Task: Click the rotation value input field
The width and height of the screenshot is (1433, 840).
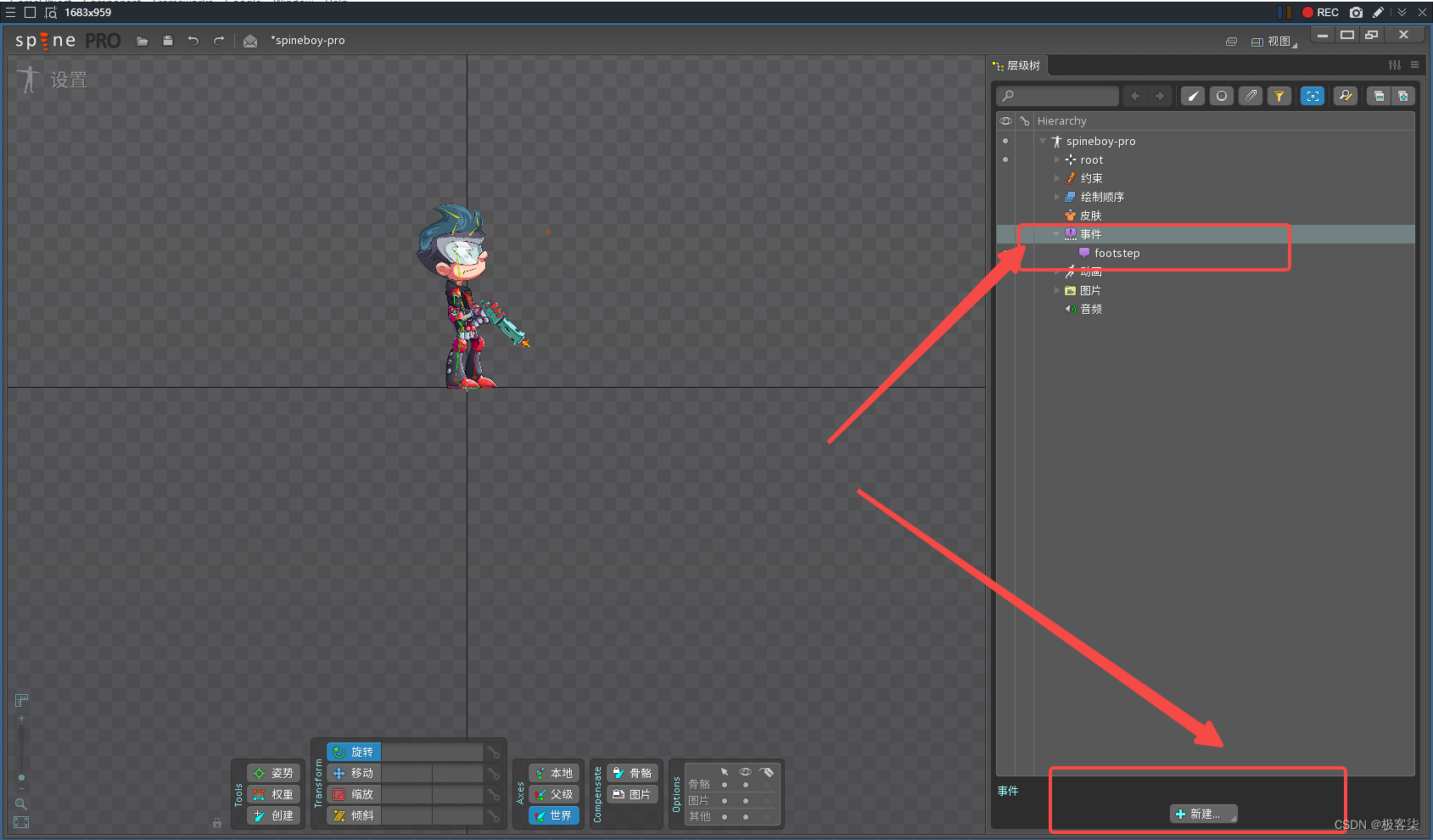Action: pos(432,753)
